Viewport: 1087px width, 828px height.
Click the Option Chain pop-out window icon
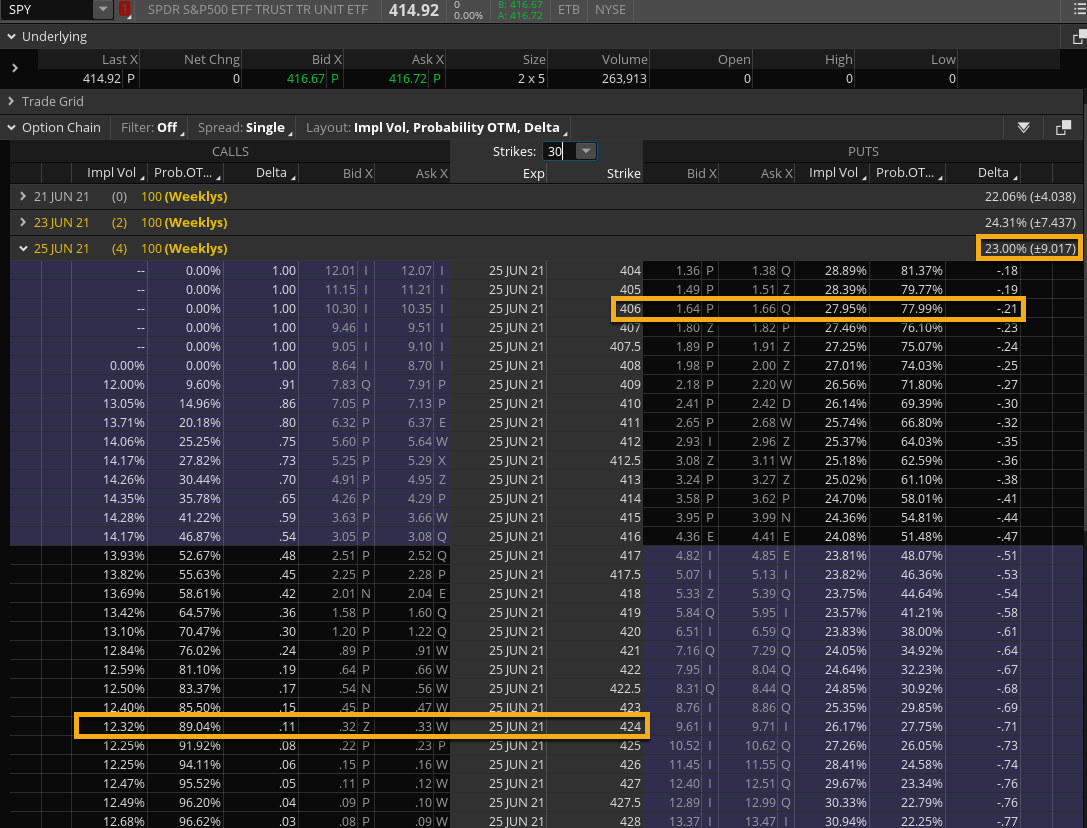pyautogui.click(x=1063, y=128)
